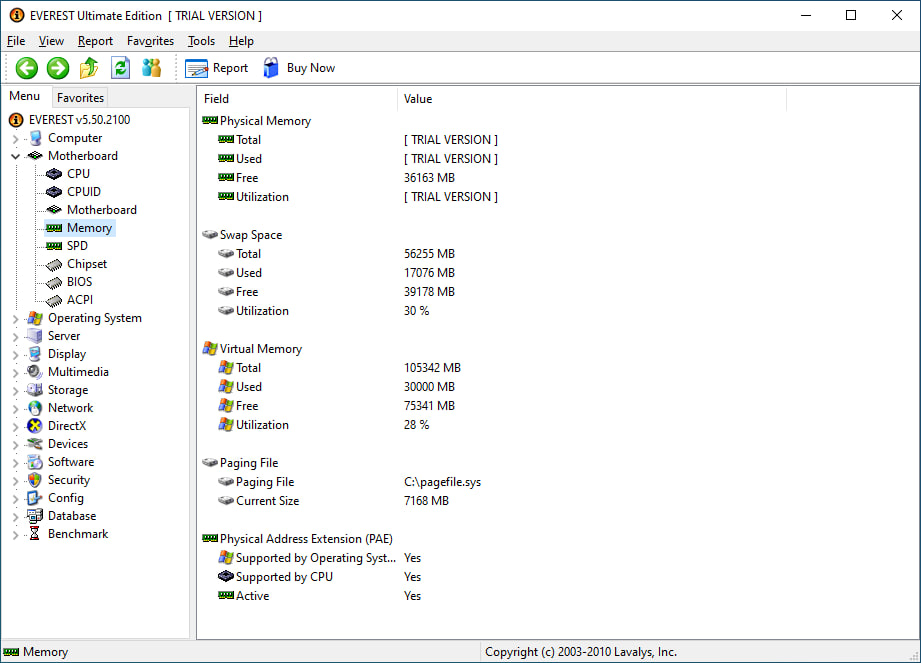
Task: Select the Memory tree item
Action: [89, 228]
